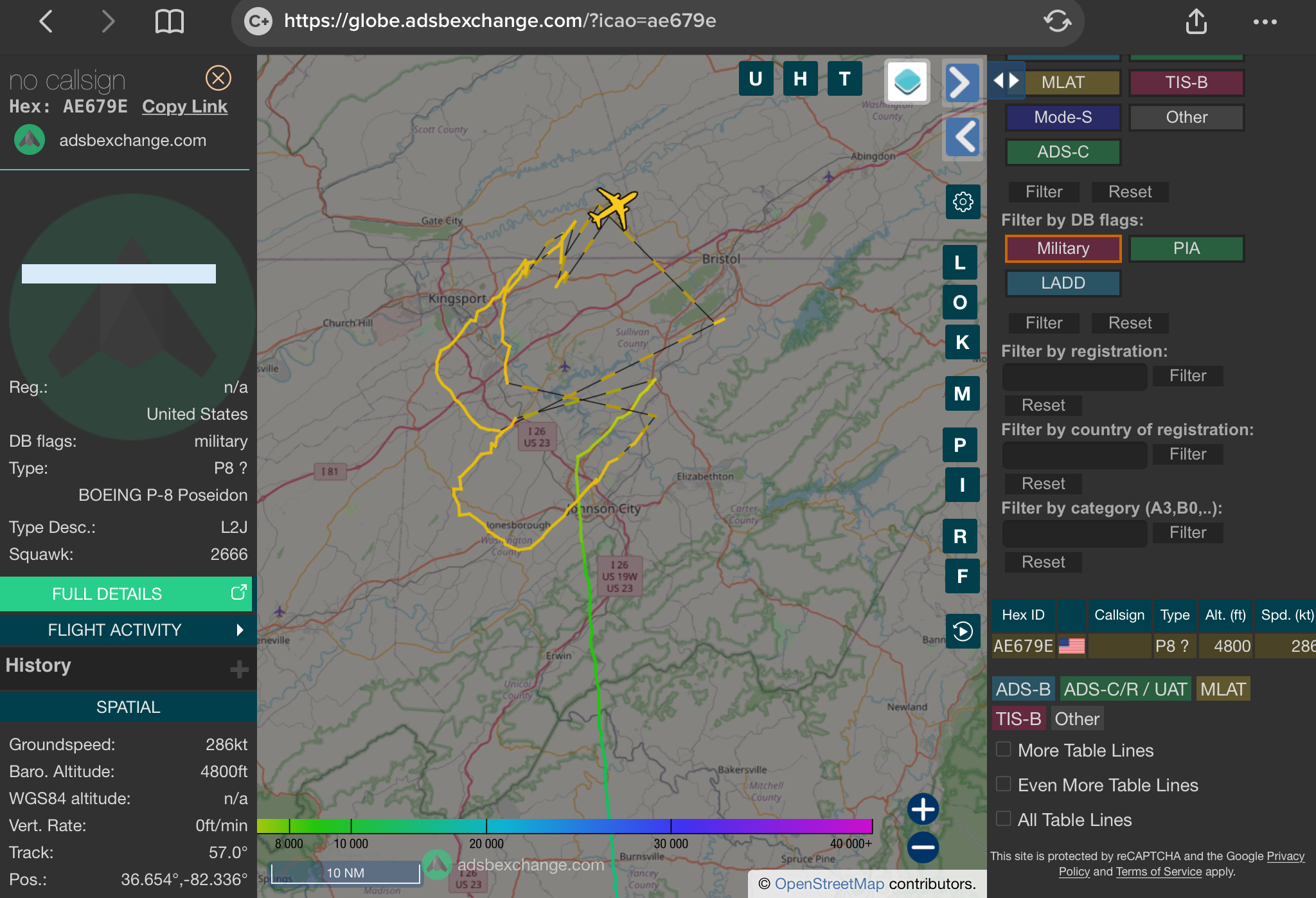Check Even More Table Lines checkbox
Image resolution: width=1316 pixels, height=898 pixels.
(x=1003, y=784)
